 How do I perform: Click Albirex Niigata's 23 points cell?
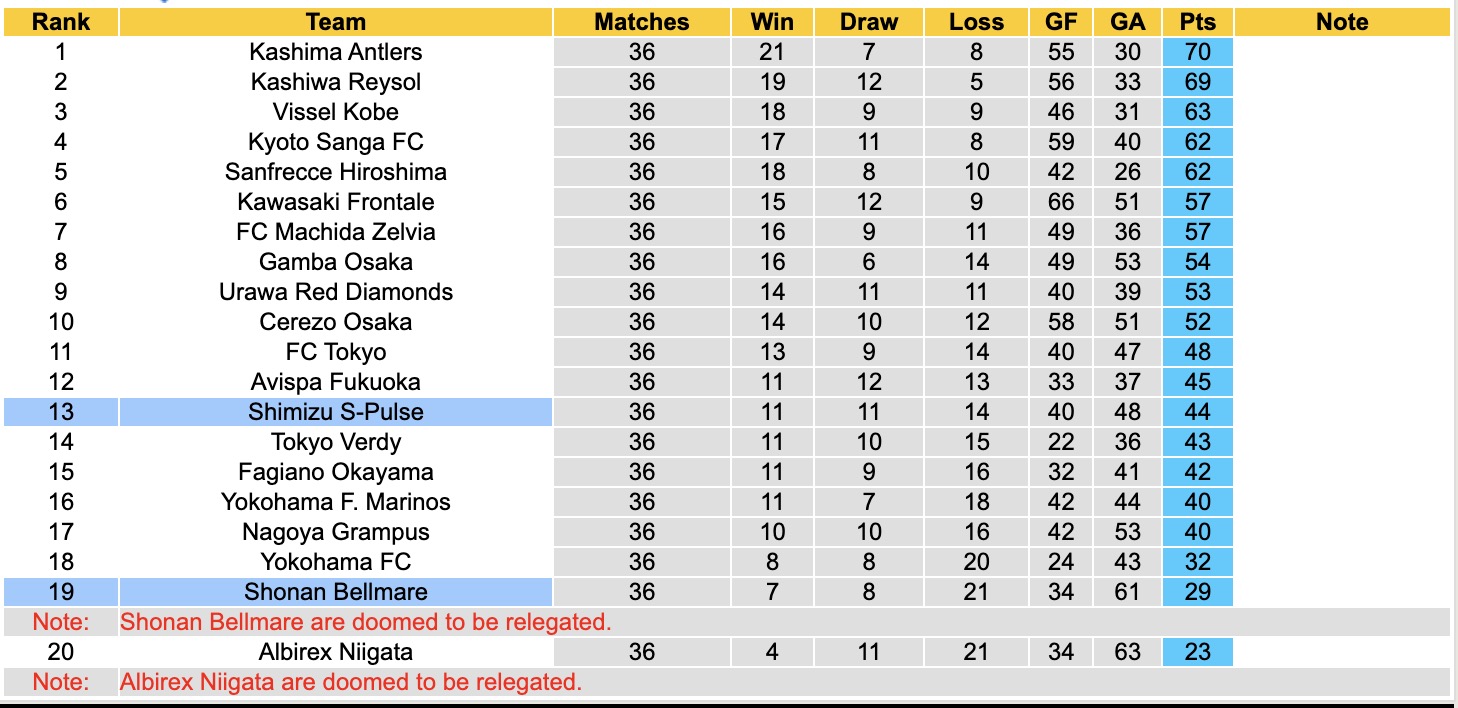coord(1197,652)
